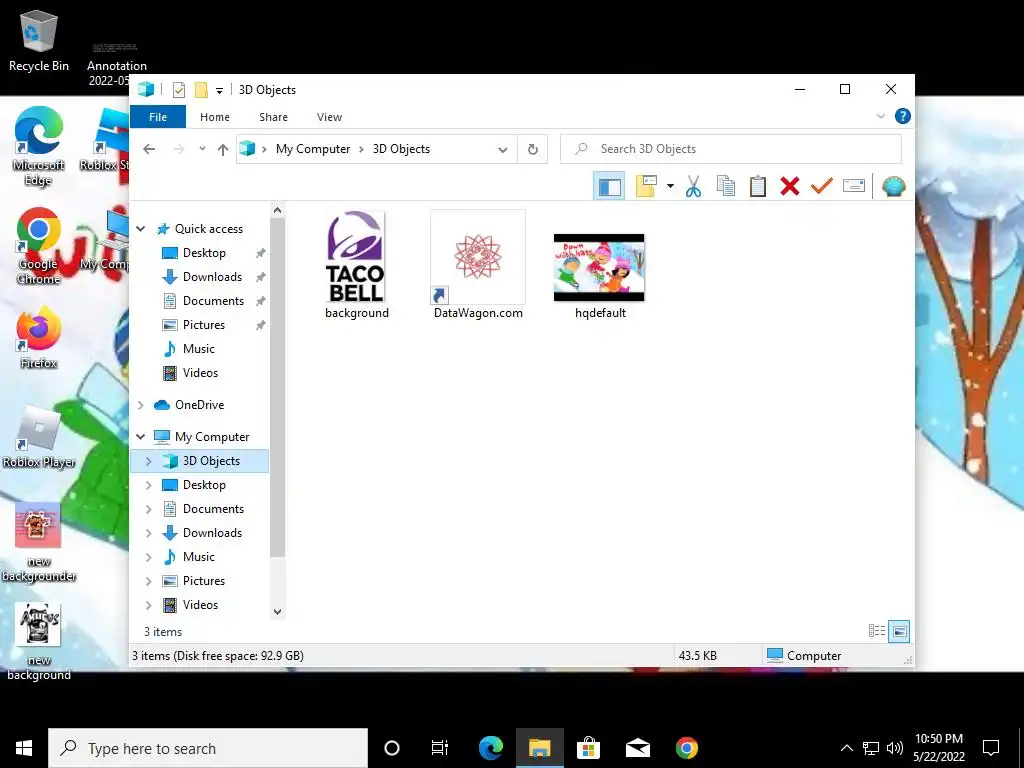Go back with the left arrow
The height and width of the screenshot is (768, 1024).
(x=149, y=149)
